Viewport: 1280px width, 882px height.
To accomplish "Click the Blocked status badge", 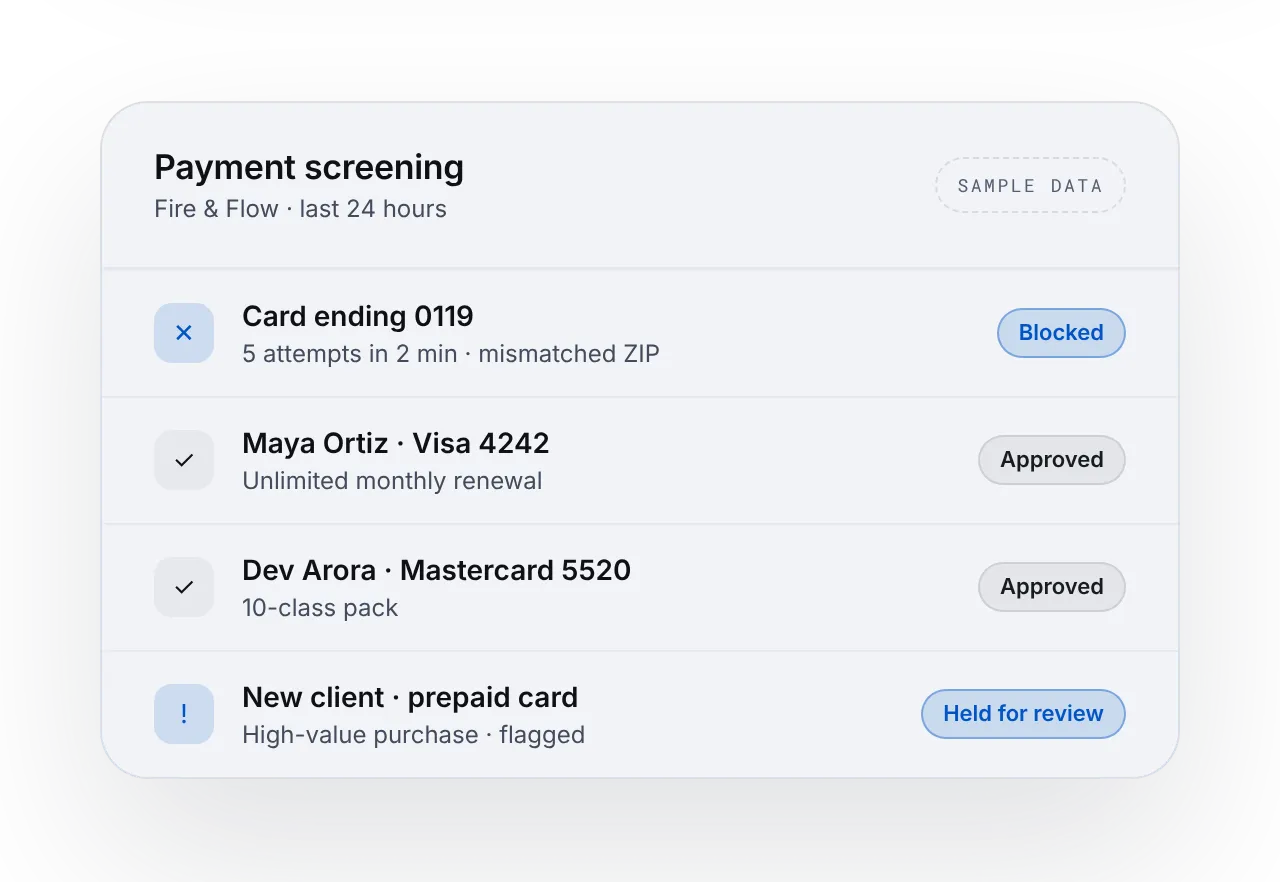I will (1061, 333).
